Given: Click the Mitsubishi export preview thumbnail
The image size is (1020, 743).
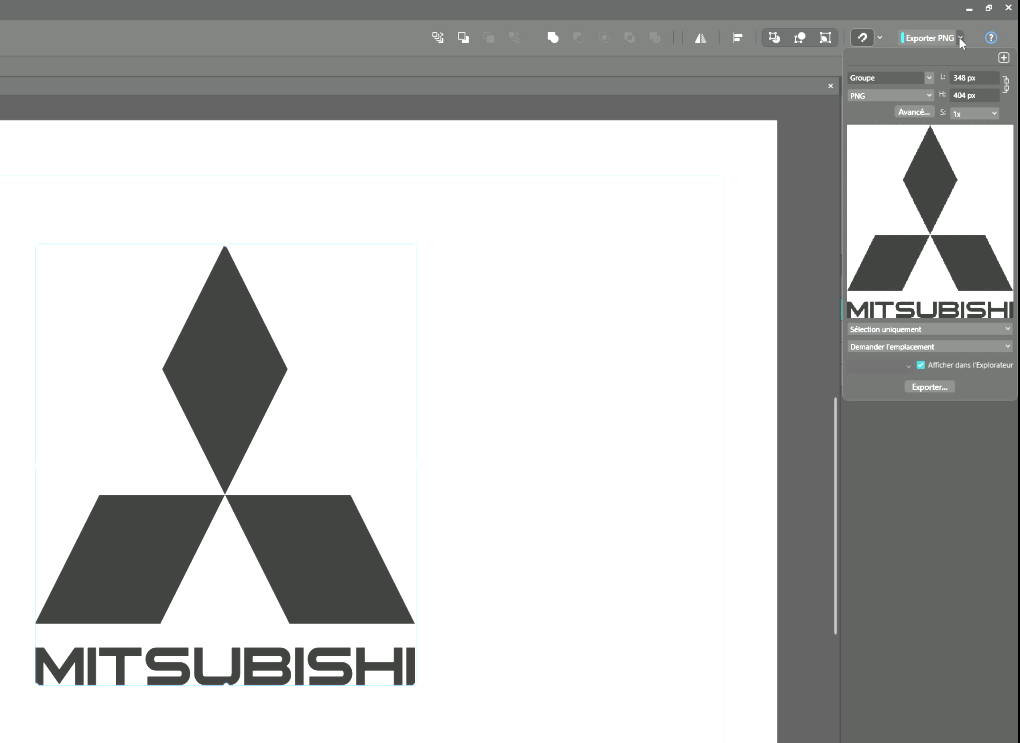Looking at the screenshot, I should point(929,221).
